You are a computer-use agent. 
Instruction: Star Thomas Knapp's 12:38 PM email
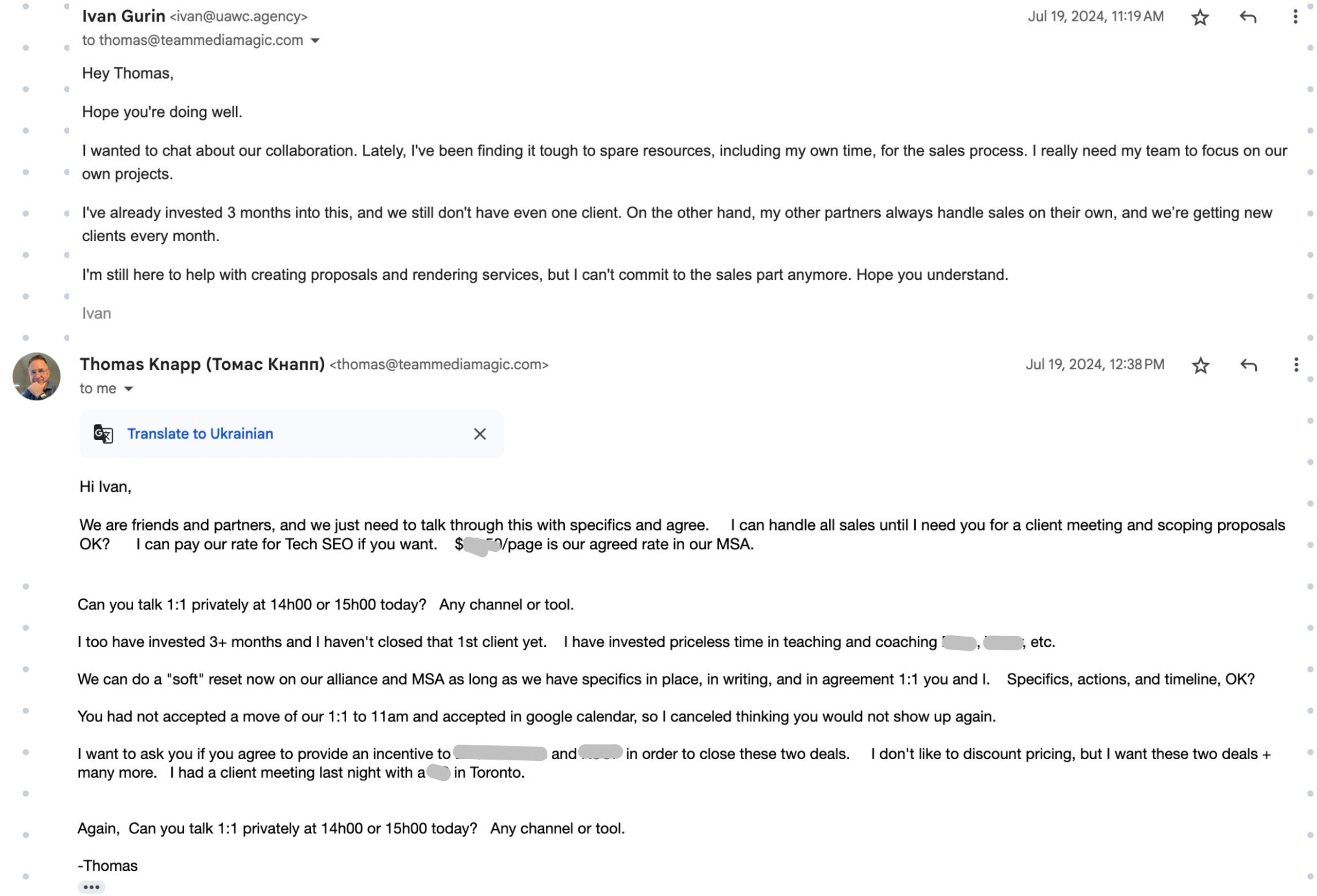1200,365
